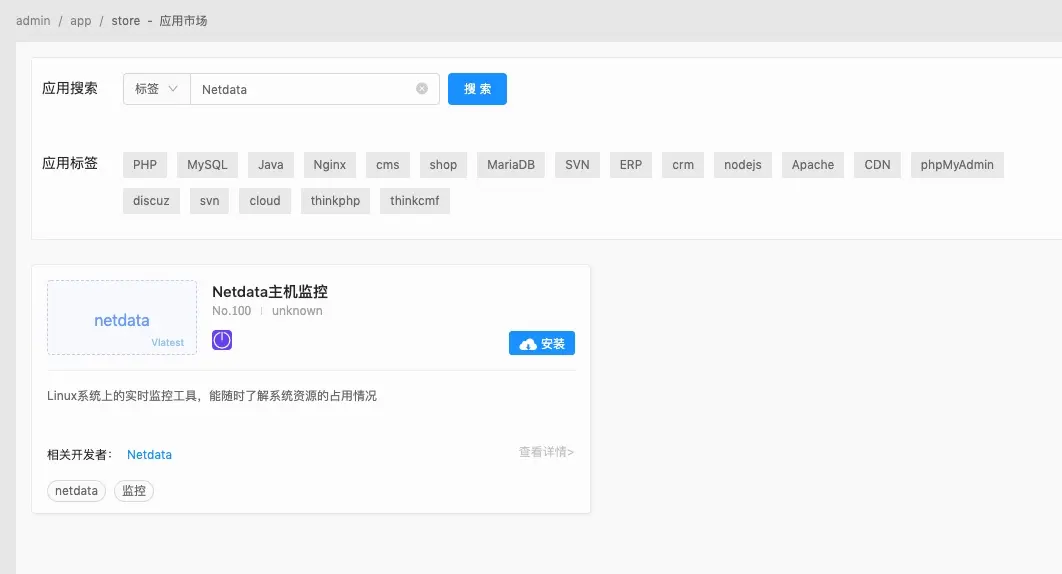Select the nodejs tag

pyautogui.click(x=743, y=165)
